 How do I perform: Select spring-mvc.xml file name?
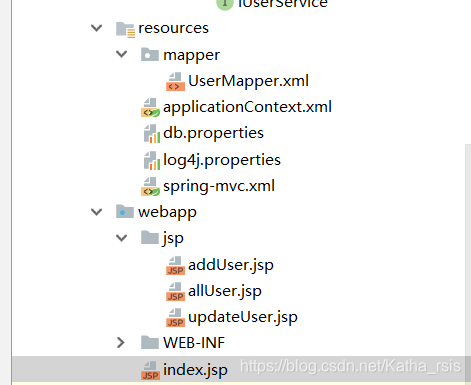click(x=219, y=186)
